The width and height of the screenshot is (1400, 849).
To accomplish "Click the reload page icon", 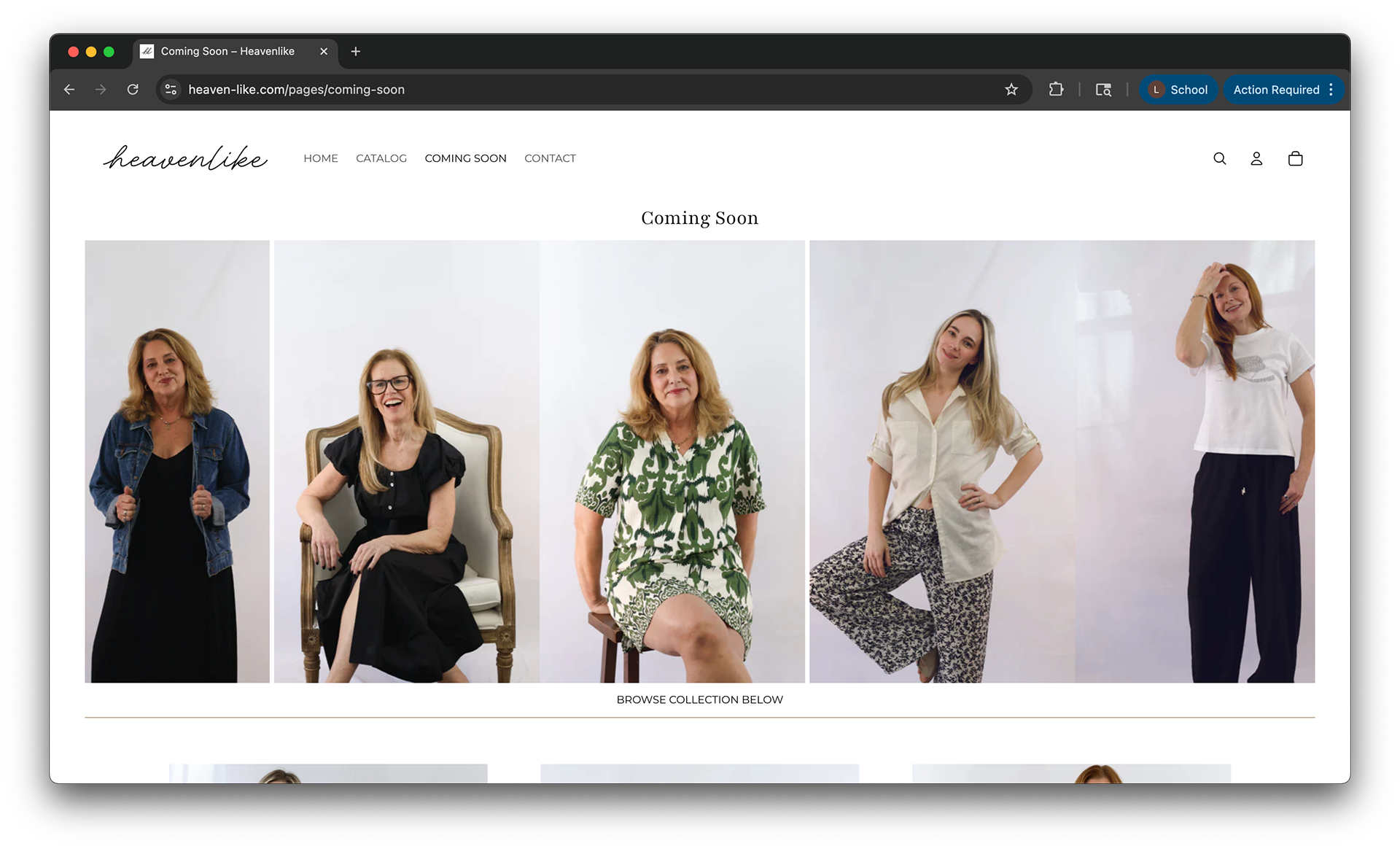I will click(x=133, y=90).
